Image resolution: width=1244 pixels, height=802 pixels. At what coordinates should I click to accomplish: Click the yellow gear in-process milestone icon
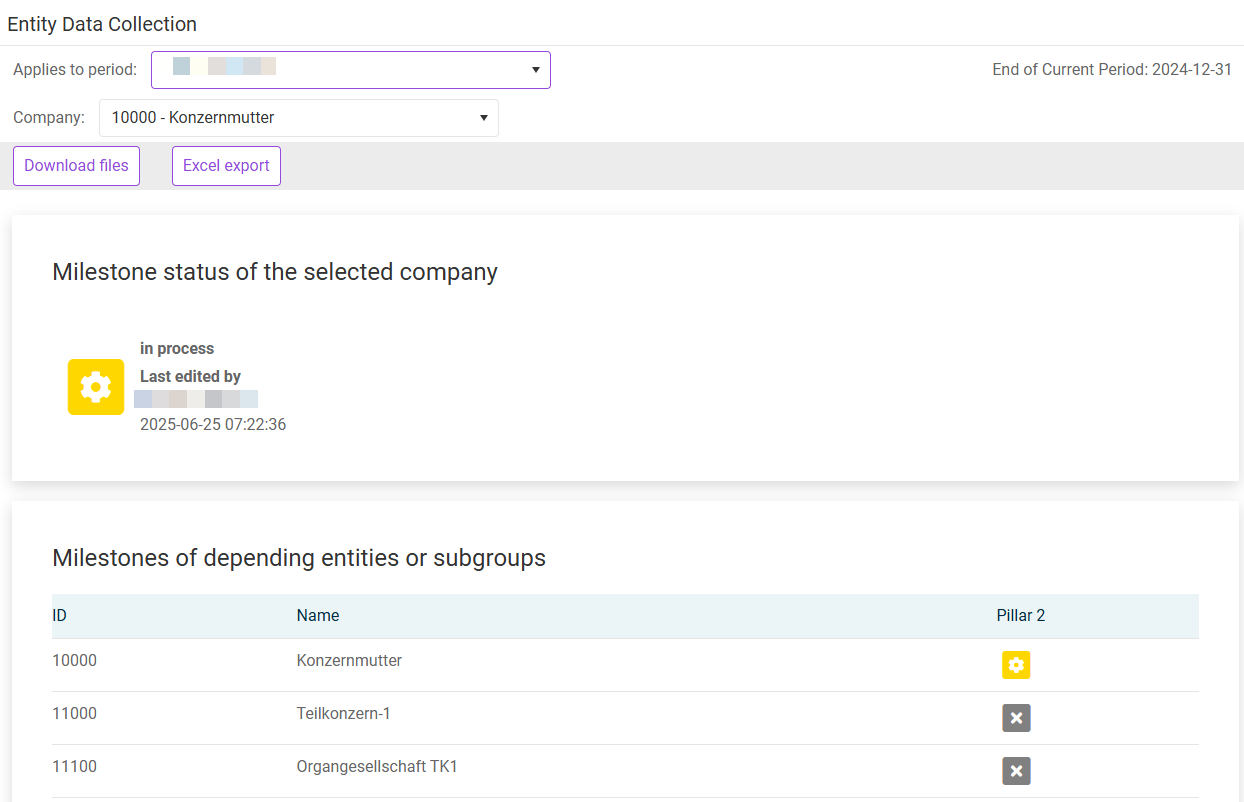pyautogui.click(x=96, y=387)
